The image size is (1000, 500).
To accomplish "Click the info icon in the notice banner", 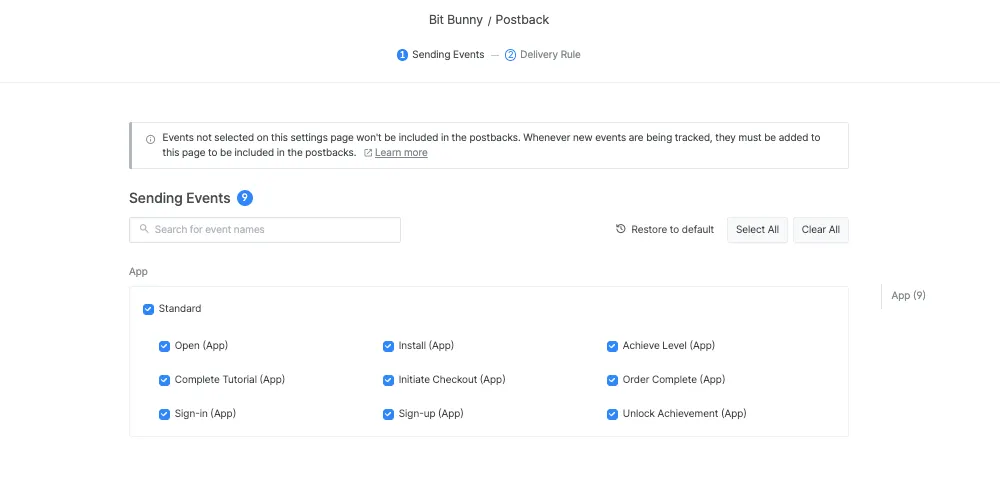I will click(151, 139).
